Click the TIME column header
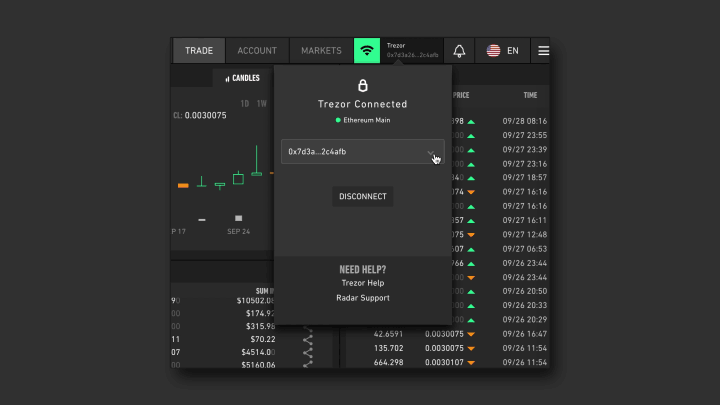The image size is (720, 405). (x=530, y=95)
